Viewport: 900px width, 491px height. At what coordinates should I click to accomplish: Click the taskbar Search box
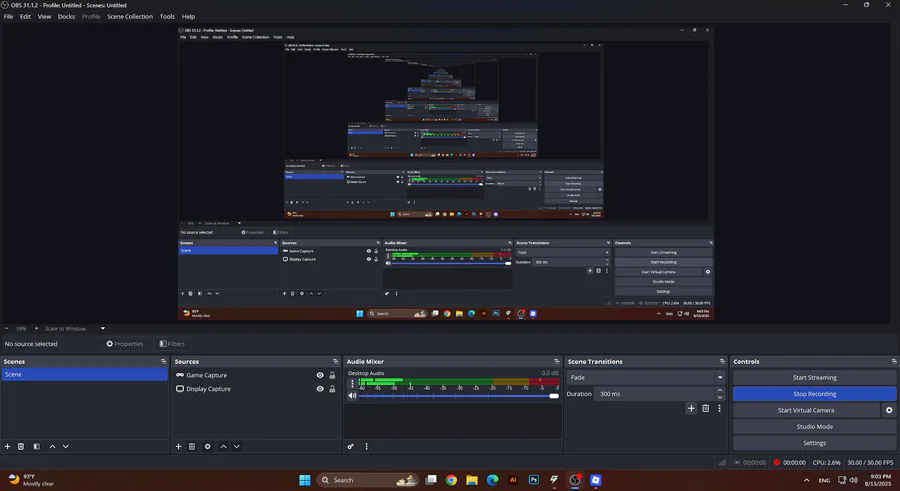coord(367,480)
